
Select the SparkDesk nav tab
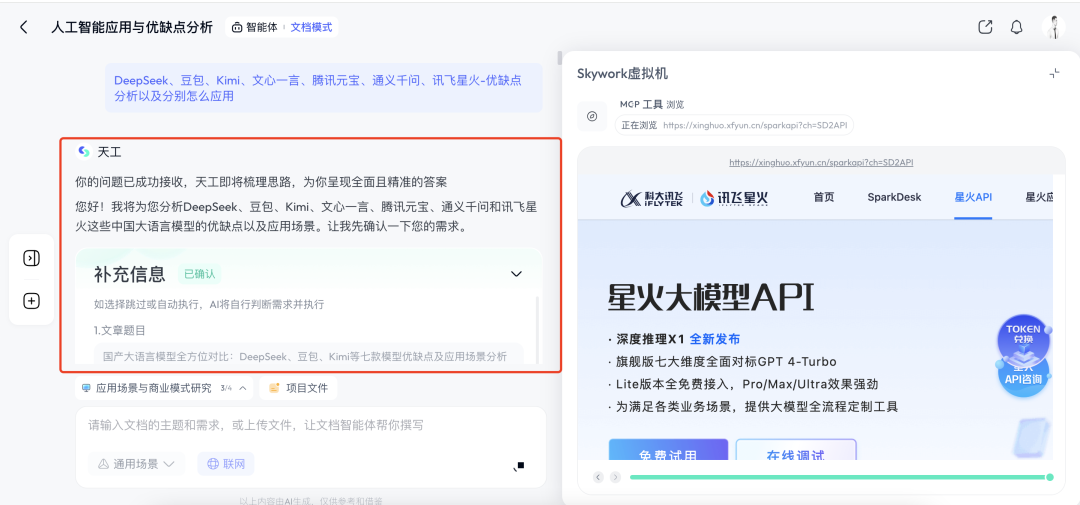(x=894, y=198)
